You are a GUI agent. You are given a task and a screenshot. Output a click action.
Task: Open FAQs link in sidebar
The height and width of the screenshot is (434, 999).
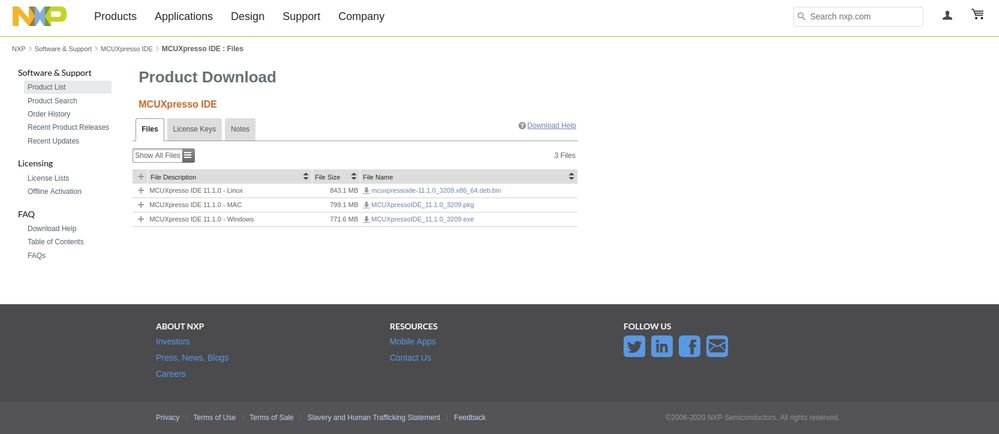point(36,256)
